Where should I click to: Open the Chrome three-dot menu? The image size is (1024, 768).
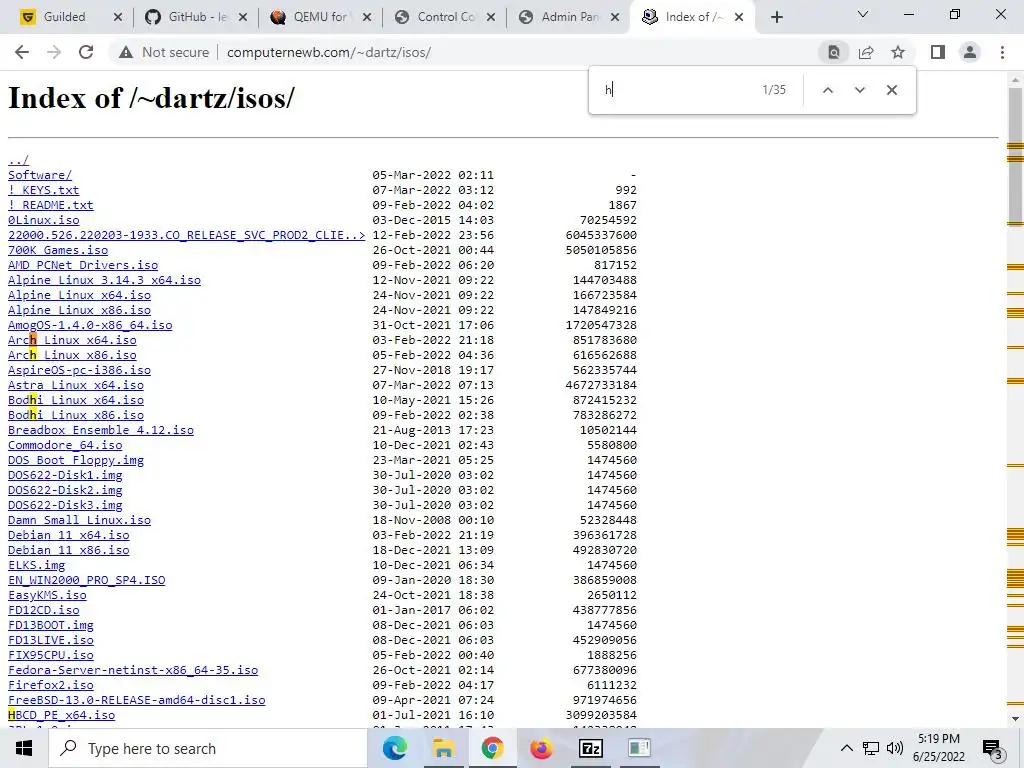click(x=1002, y=52)
